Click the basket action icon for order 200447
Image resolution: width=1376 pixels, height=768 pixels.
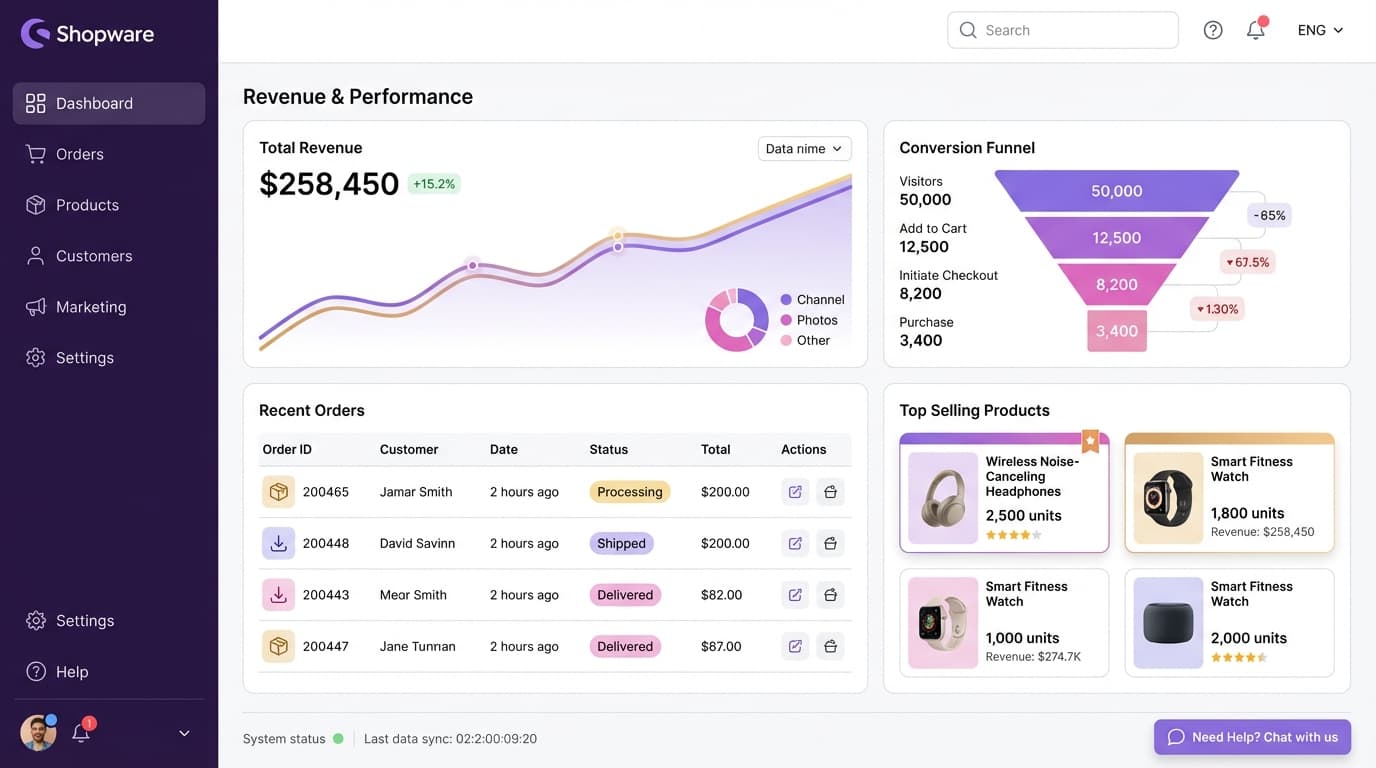[x=830, y=646]
